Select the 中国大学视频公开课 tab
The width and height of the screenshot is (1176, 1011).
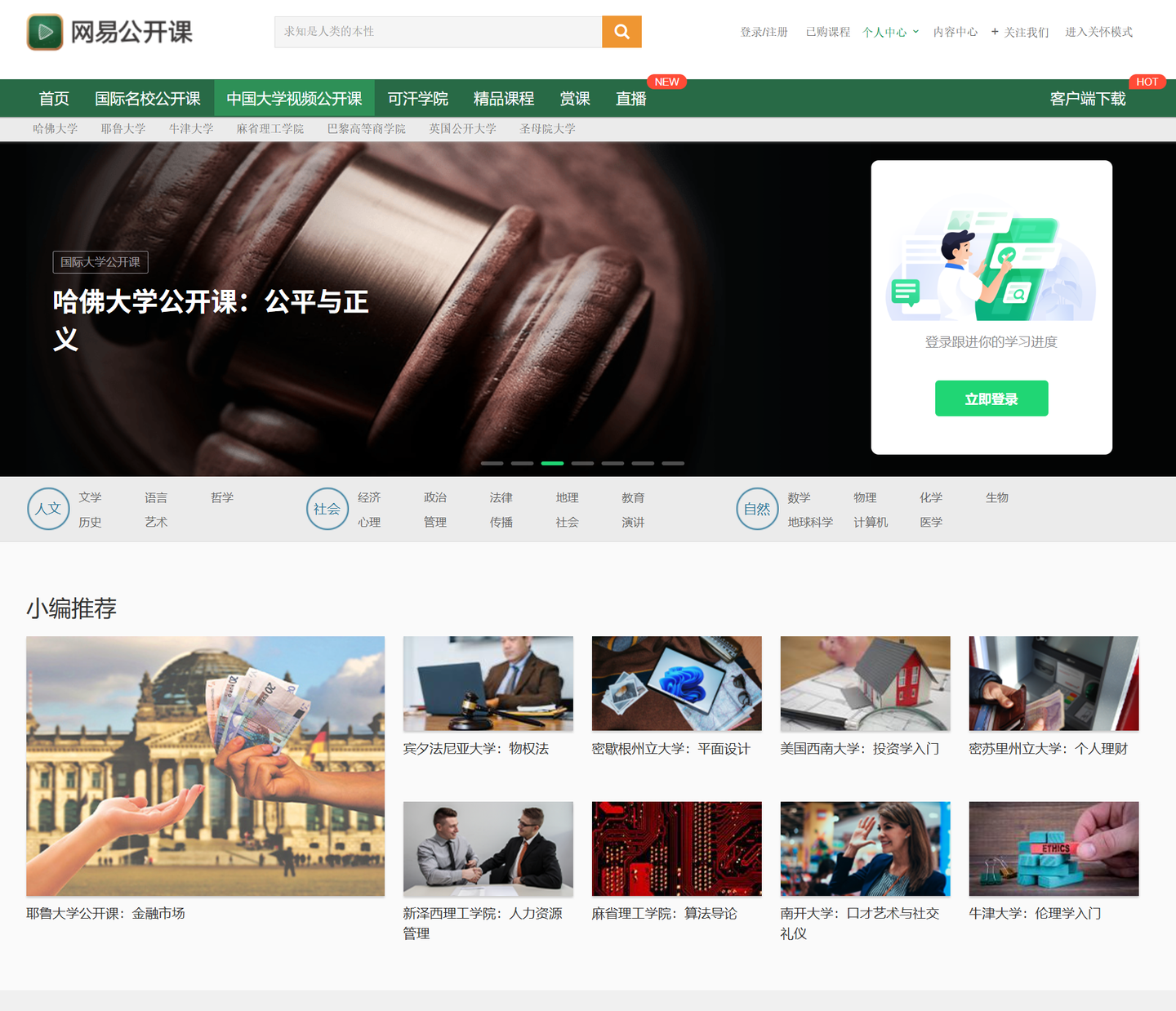point(294,99)
